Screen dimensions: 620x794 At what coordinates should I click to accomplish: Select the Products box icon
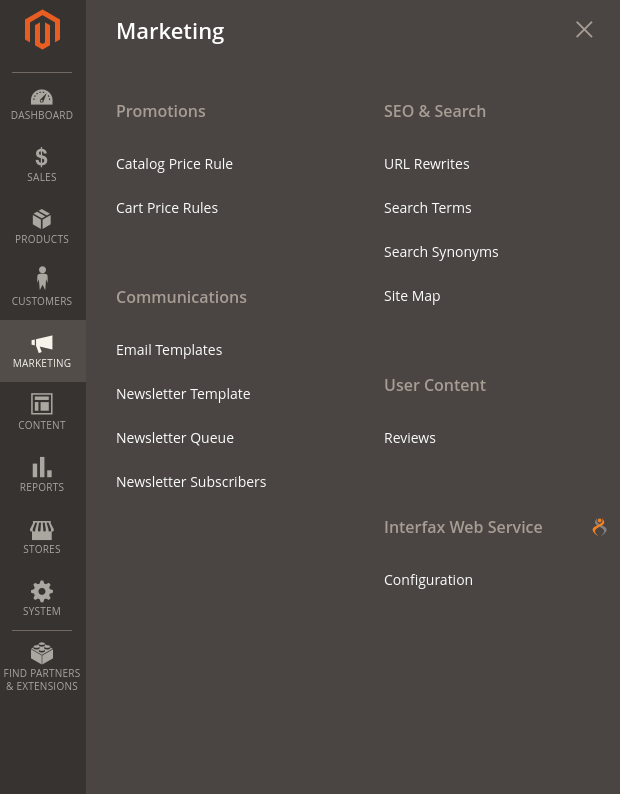coord(42,219)
